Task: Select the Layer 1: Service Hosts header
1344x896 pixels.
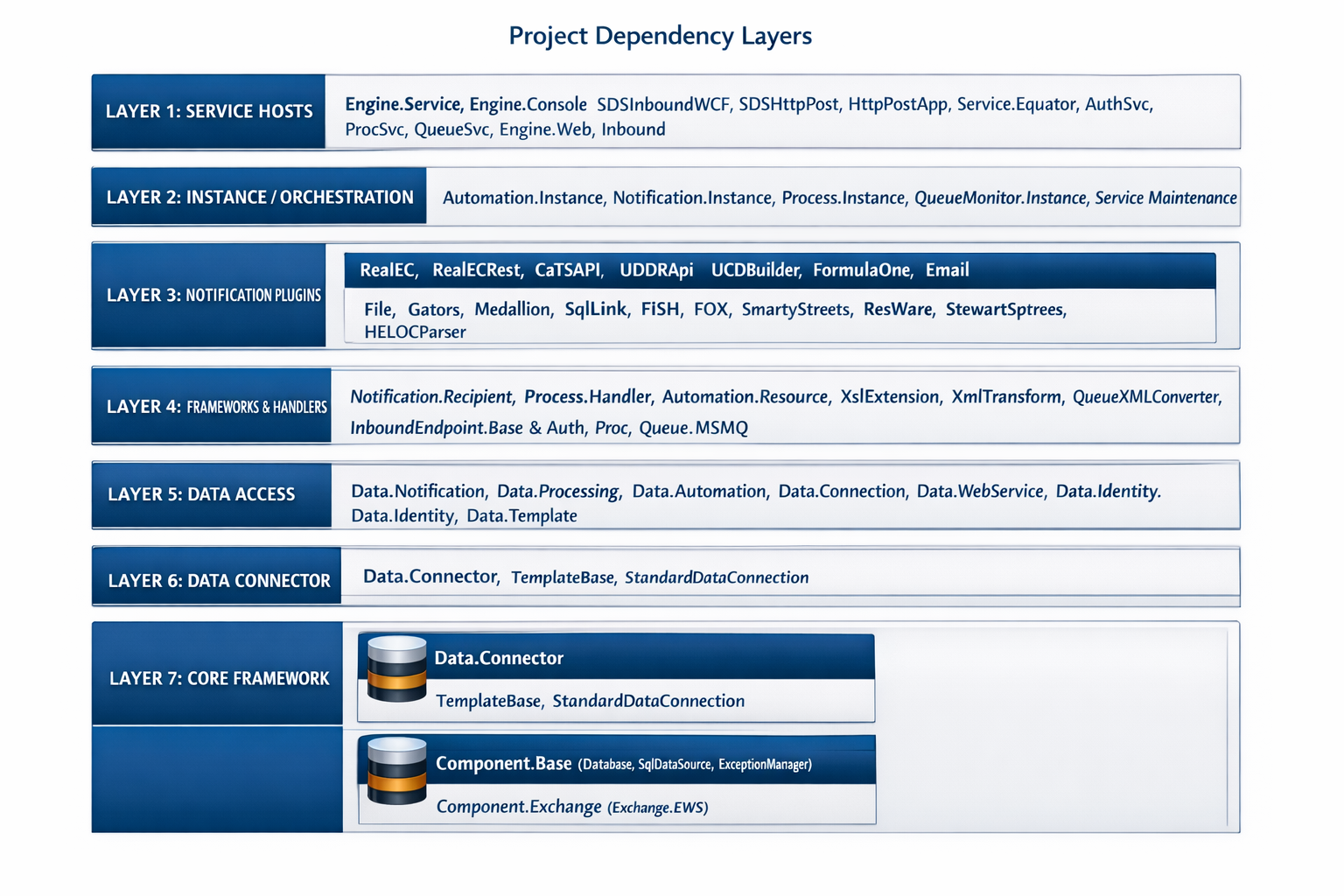Action: 208,112
